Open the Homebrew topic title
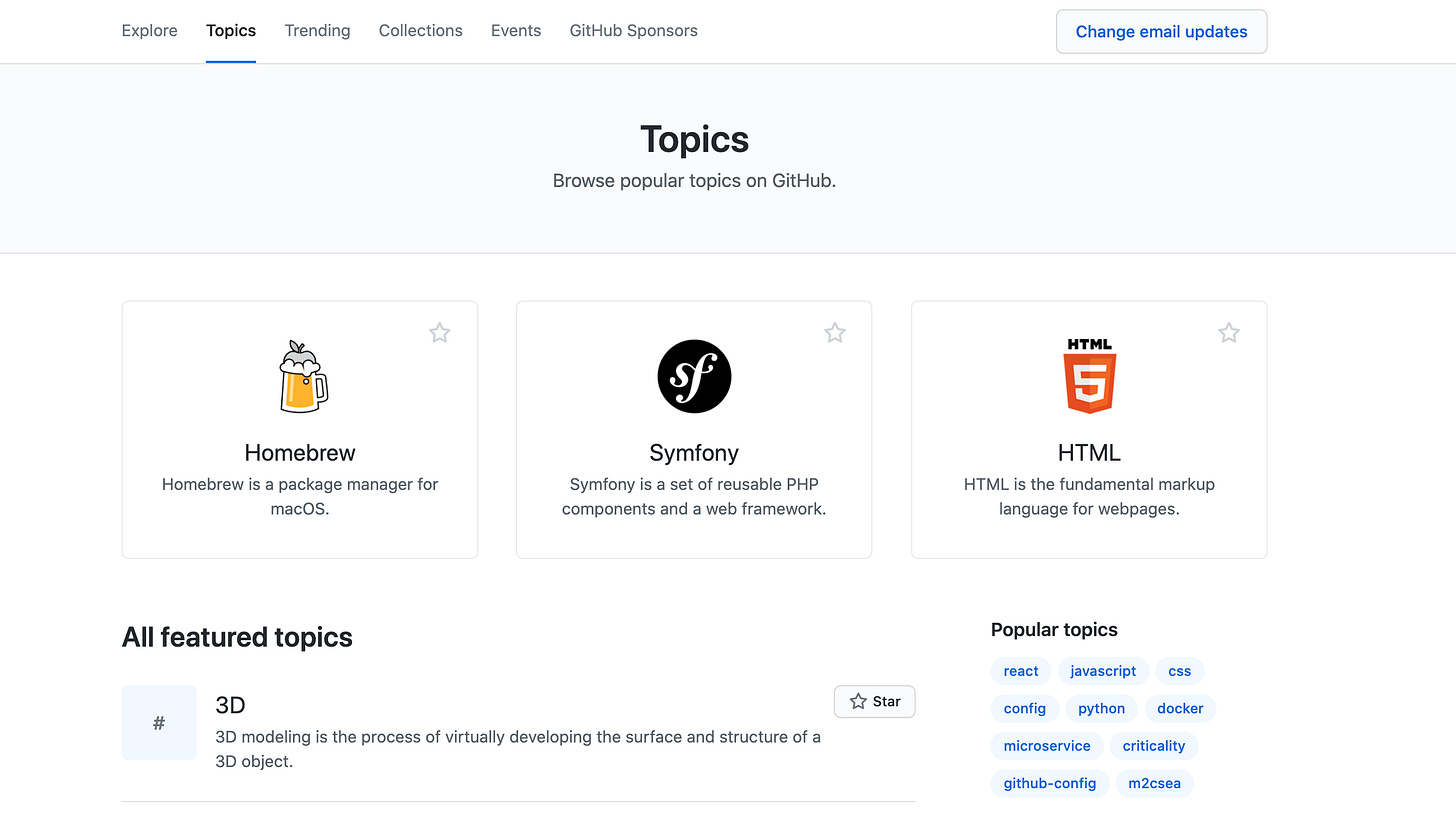 click(x=300, y=453)
